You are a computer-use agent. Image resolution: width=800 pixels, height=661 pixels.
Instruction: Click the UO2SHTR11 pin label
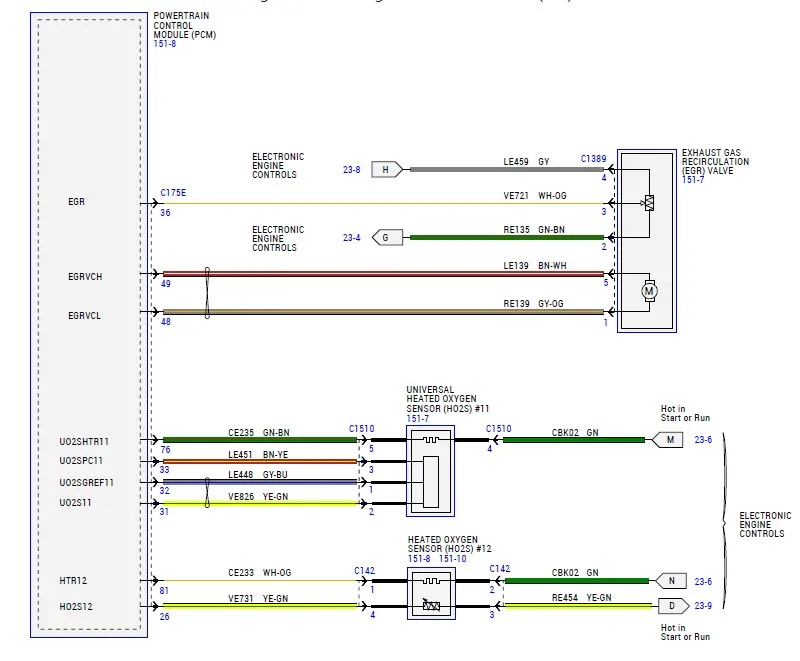tap(84, 441)
